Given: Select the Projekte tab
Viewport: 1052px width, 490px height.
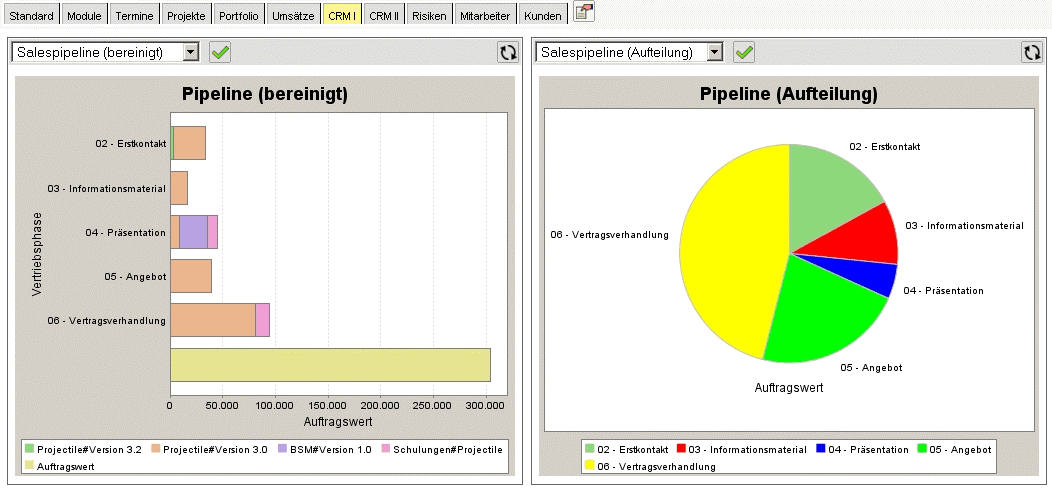Looking at the screenshot, I should [x=186, y=16].
